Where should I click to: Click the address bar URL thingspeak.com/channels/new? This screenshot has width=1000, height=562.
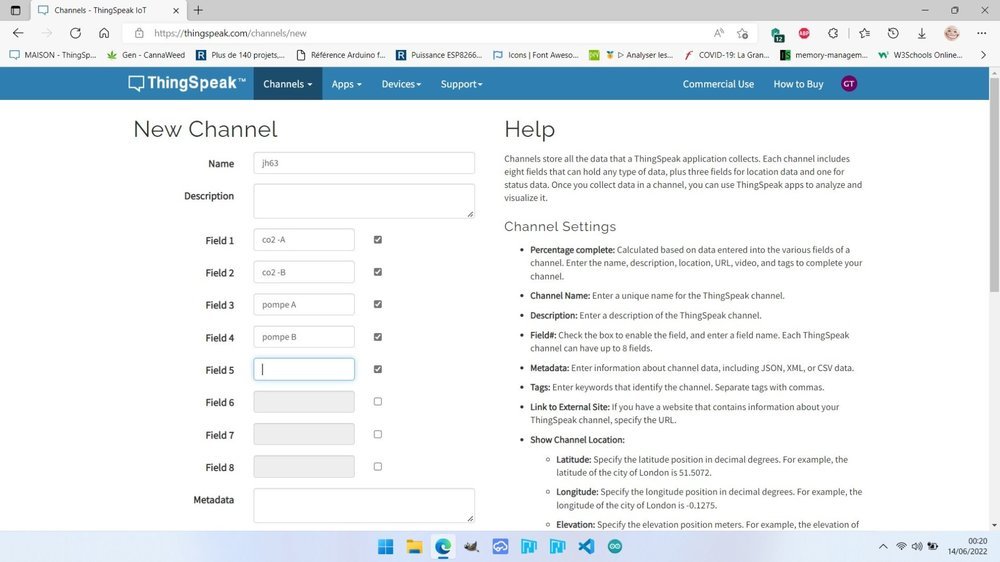[x=230, y=33]
